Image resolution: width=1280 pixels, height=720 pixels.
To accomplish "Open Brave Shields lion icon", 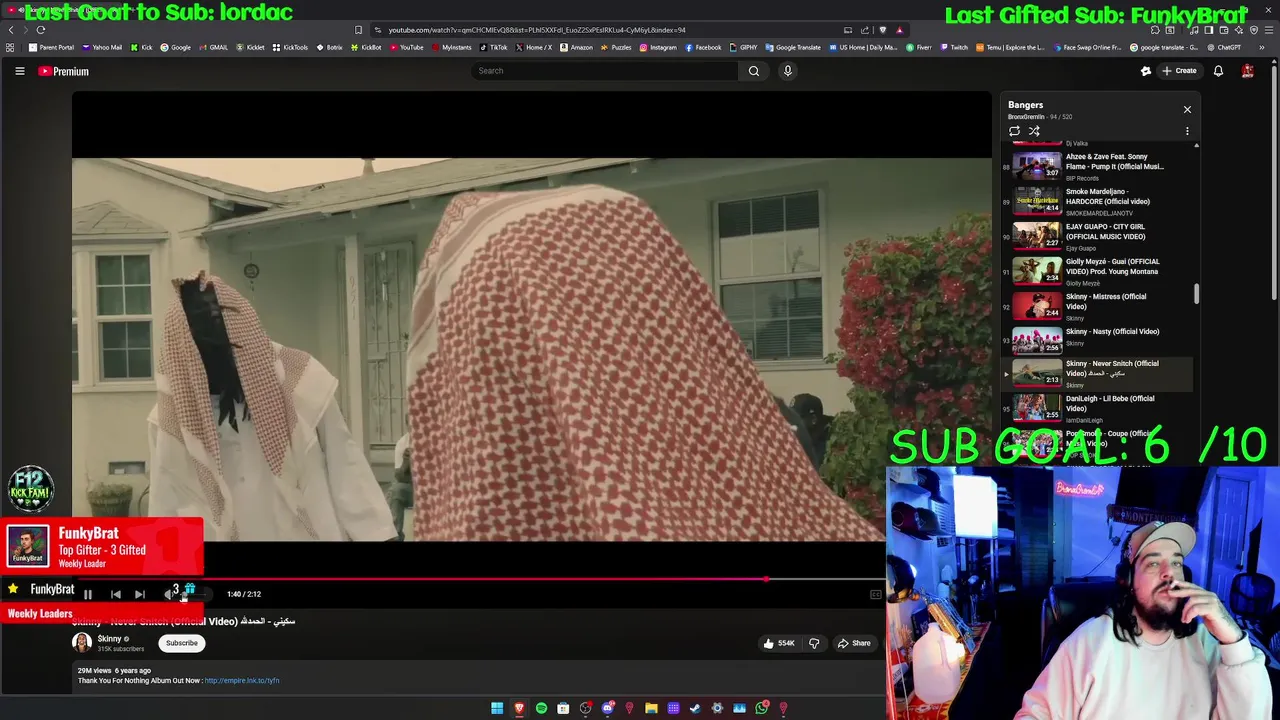I will click(882, 30).
